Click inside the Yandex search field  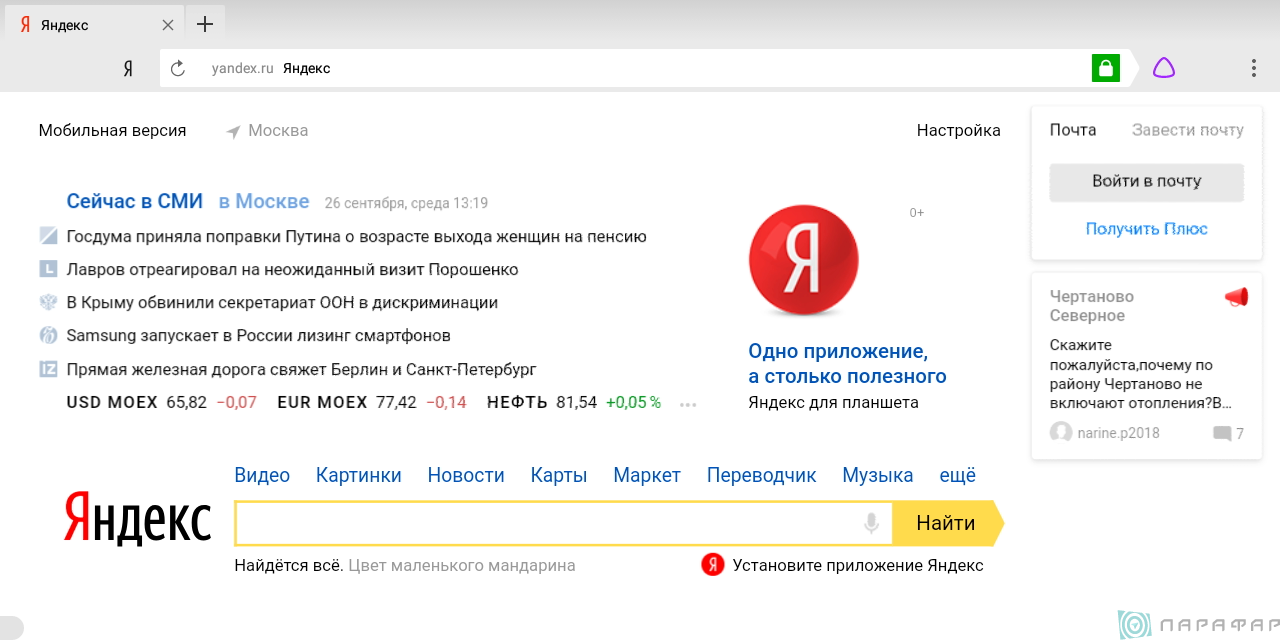(545, 523)
